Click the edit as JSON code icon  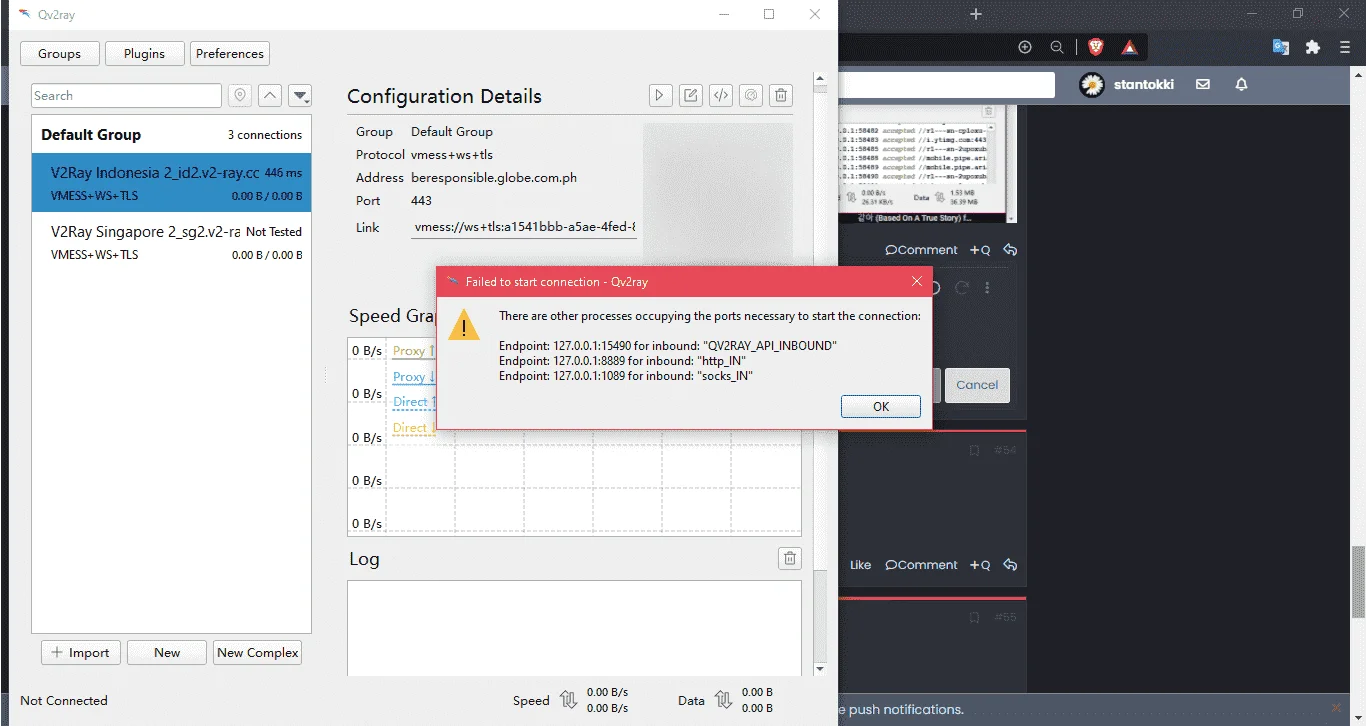click(720, 95)
